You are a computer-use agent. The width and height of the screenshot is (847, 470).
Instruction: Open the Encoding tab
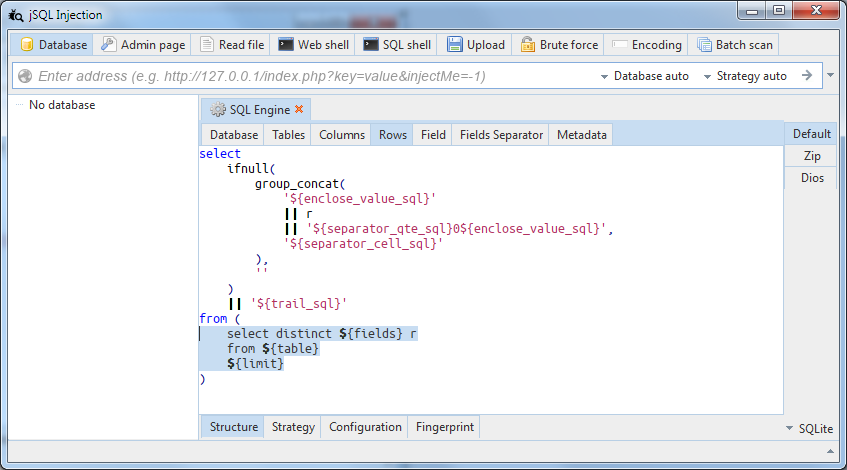coord(646,45)
